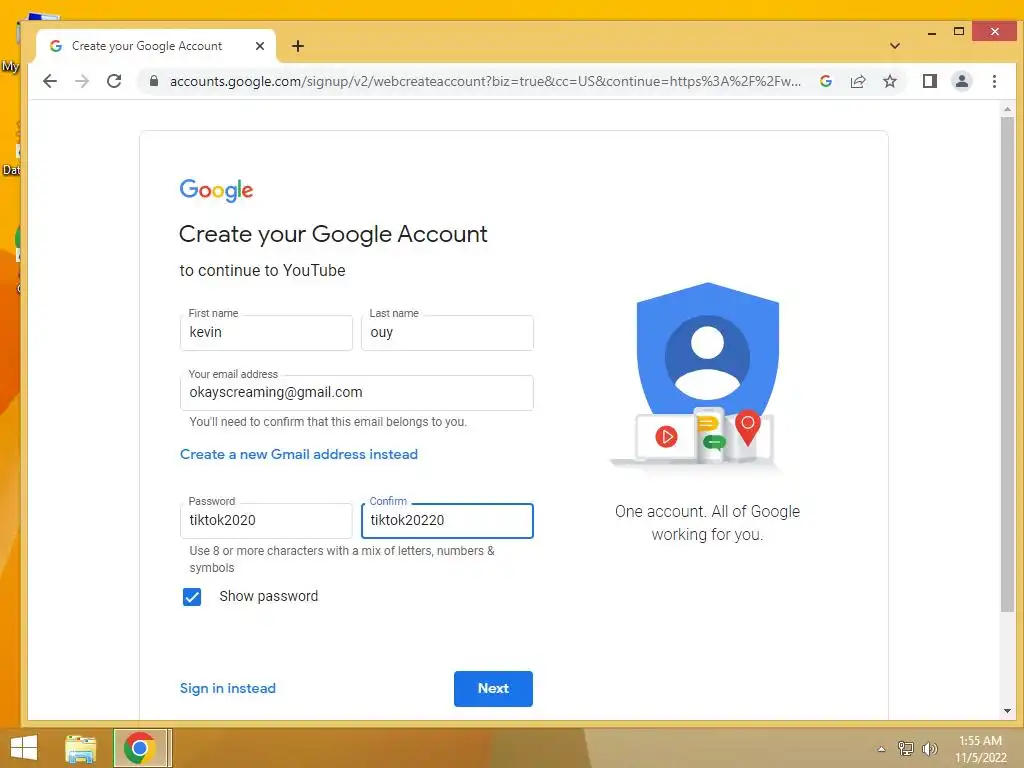The image size is (1024, 768).
Task: Open File Explorer from the taskbar
Action: [x=80, y=748]
